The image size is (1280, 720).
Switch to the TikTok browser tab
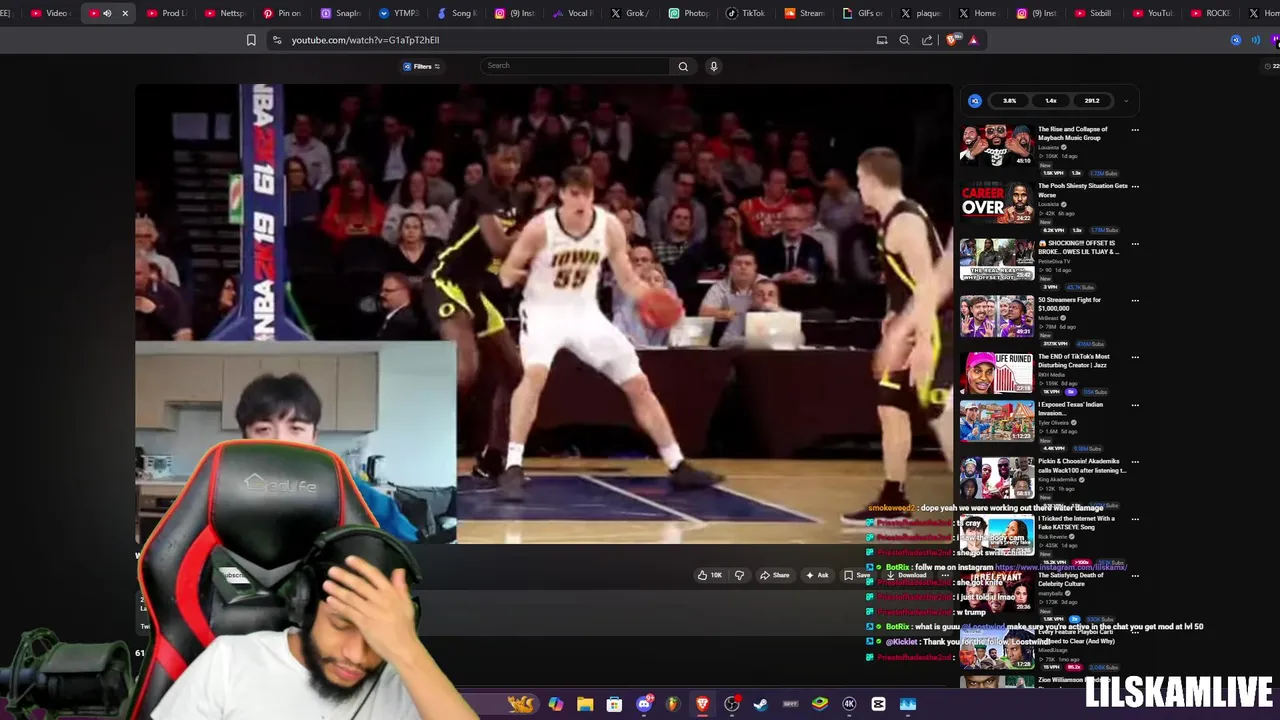tap(744, 13)
